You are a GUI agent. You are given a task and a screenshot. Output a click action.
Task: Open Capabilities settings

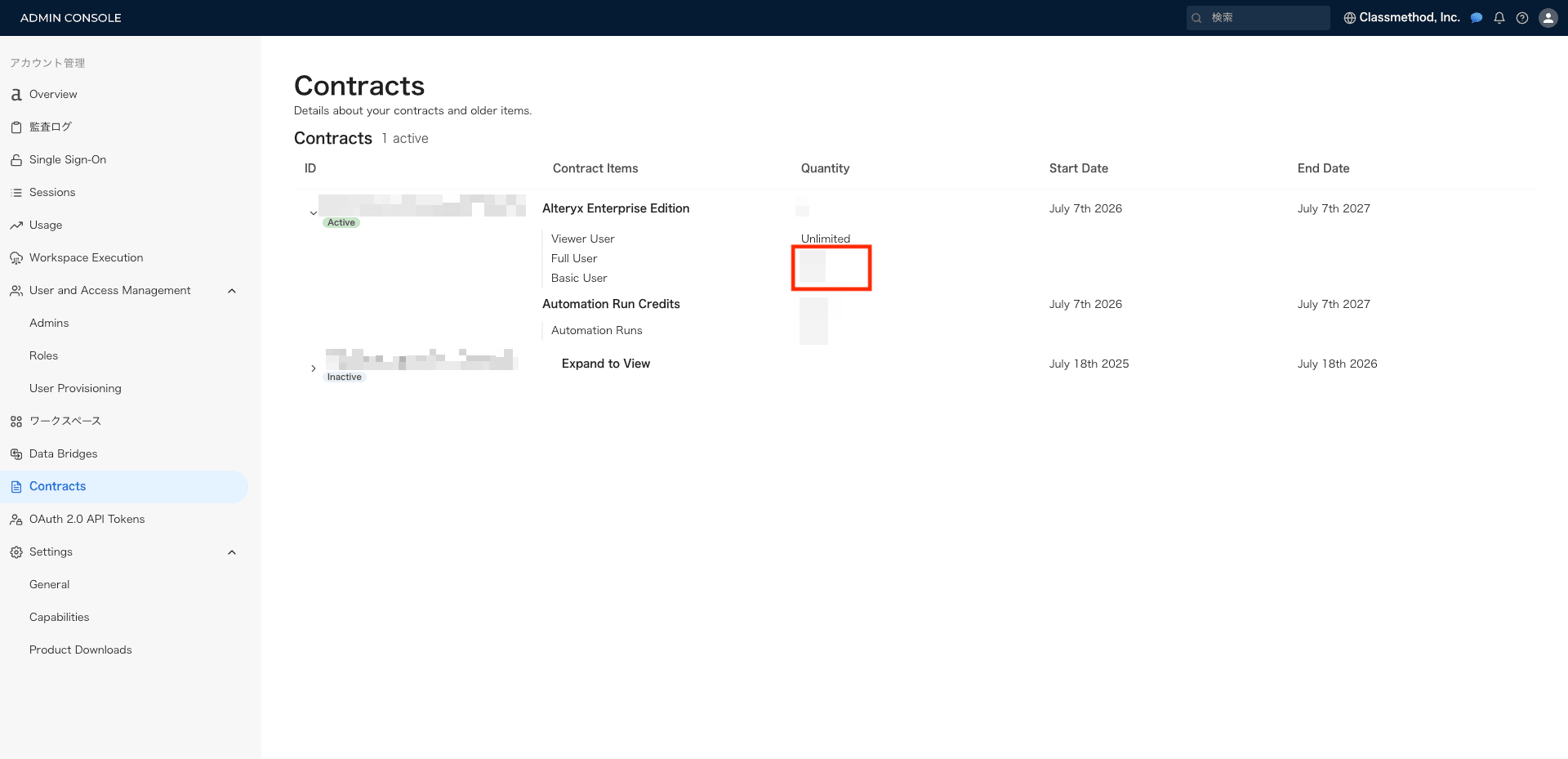[59, 617]
